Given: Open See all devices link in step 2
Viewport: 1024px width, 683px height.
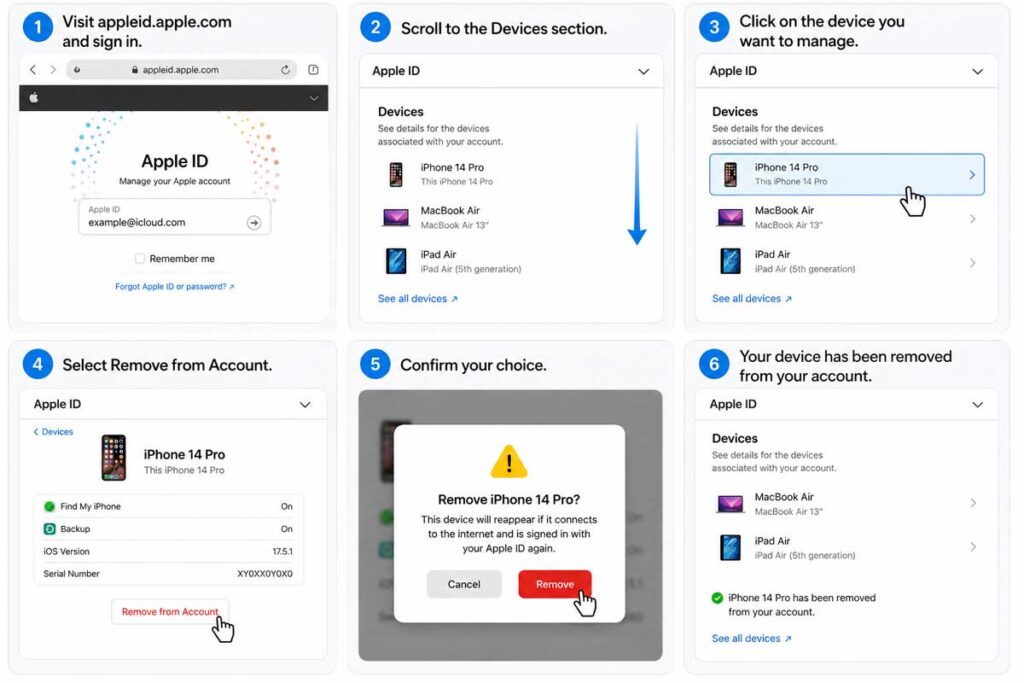Looking at the screenshot, I should point(418,298).
